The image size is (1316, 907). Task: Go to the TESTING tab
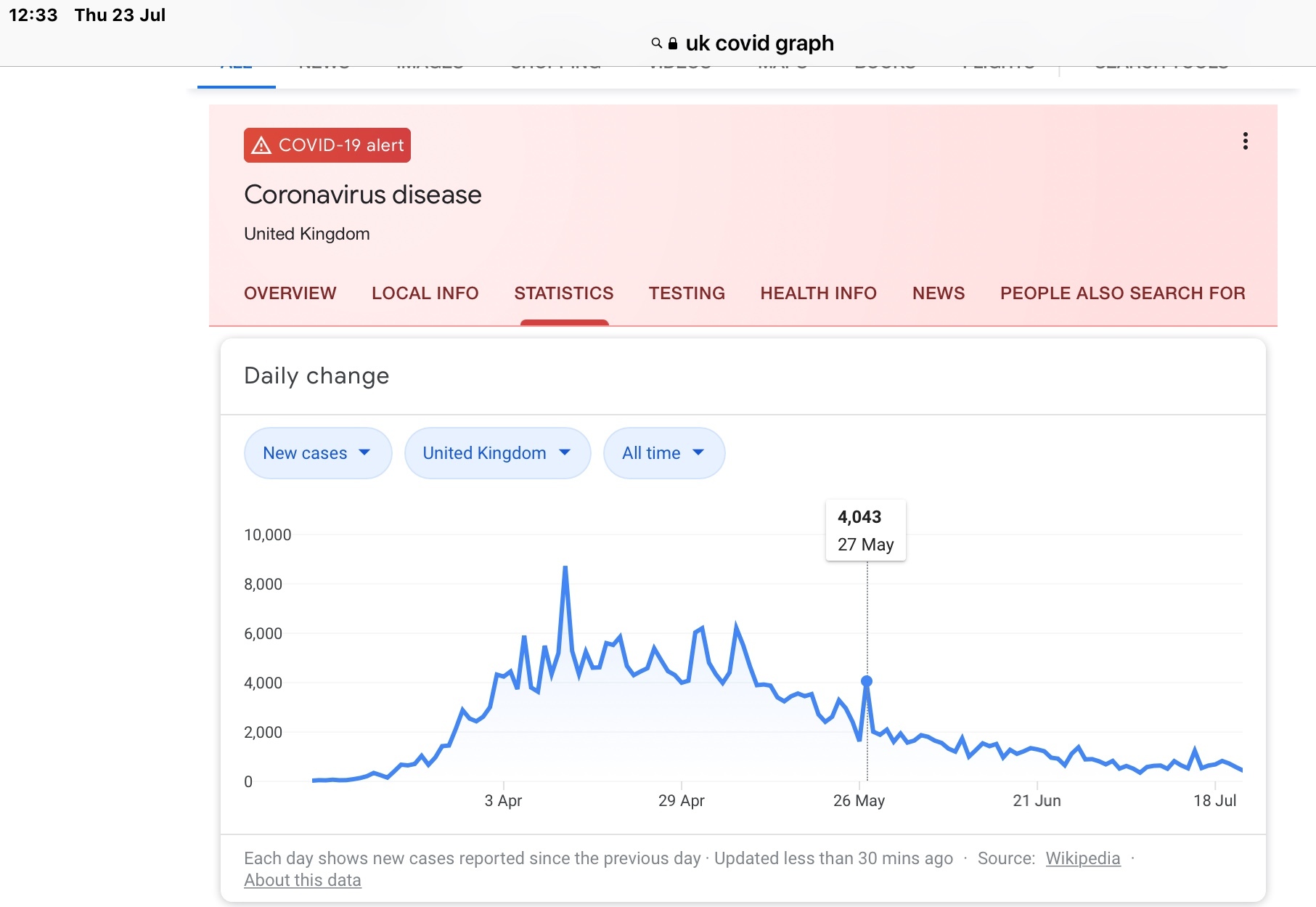click(x=687, y=293)
